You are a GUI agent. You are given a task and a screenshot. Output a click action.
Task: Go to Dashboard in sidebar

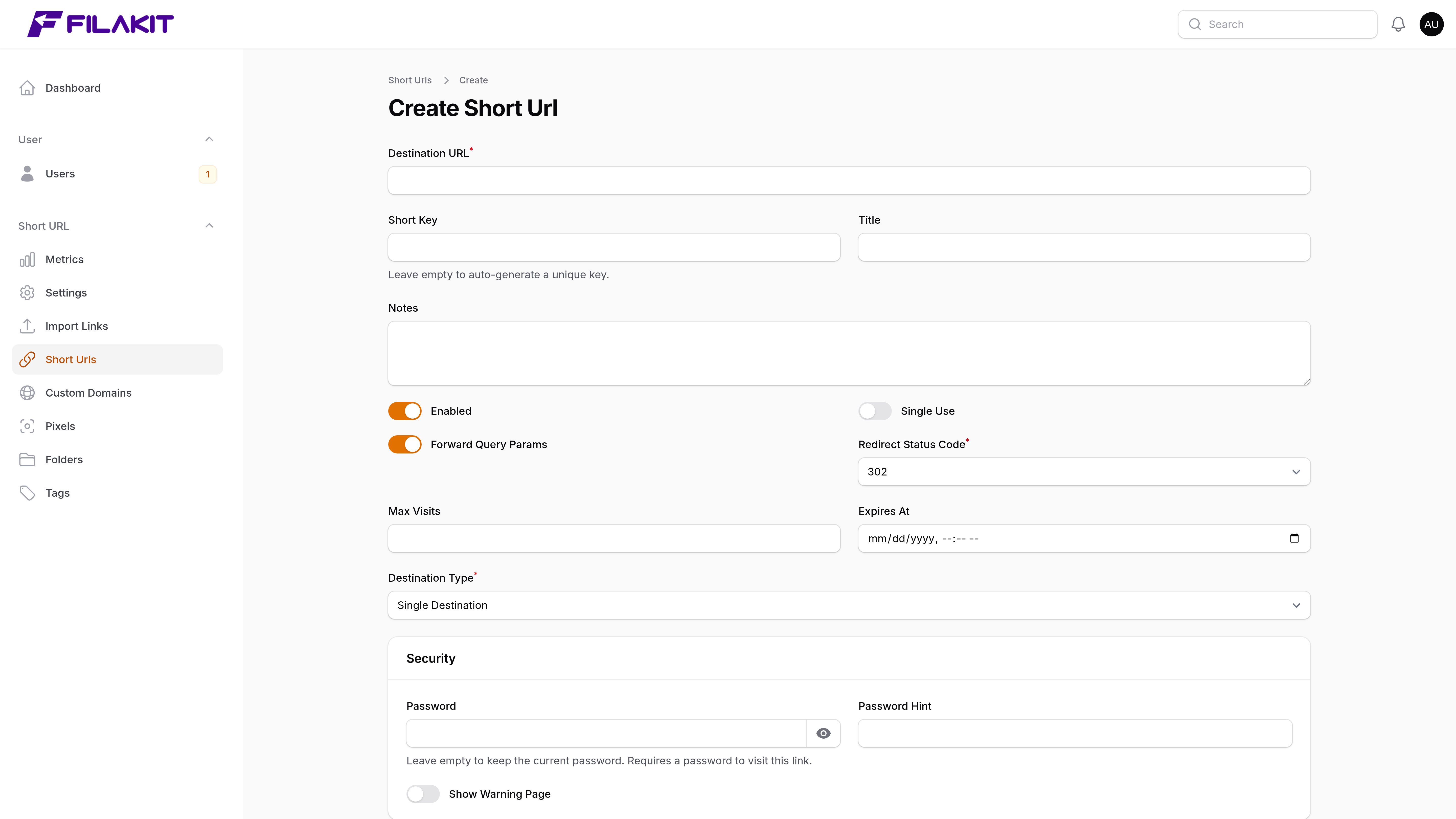(118, 88)
